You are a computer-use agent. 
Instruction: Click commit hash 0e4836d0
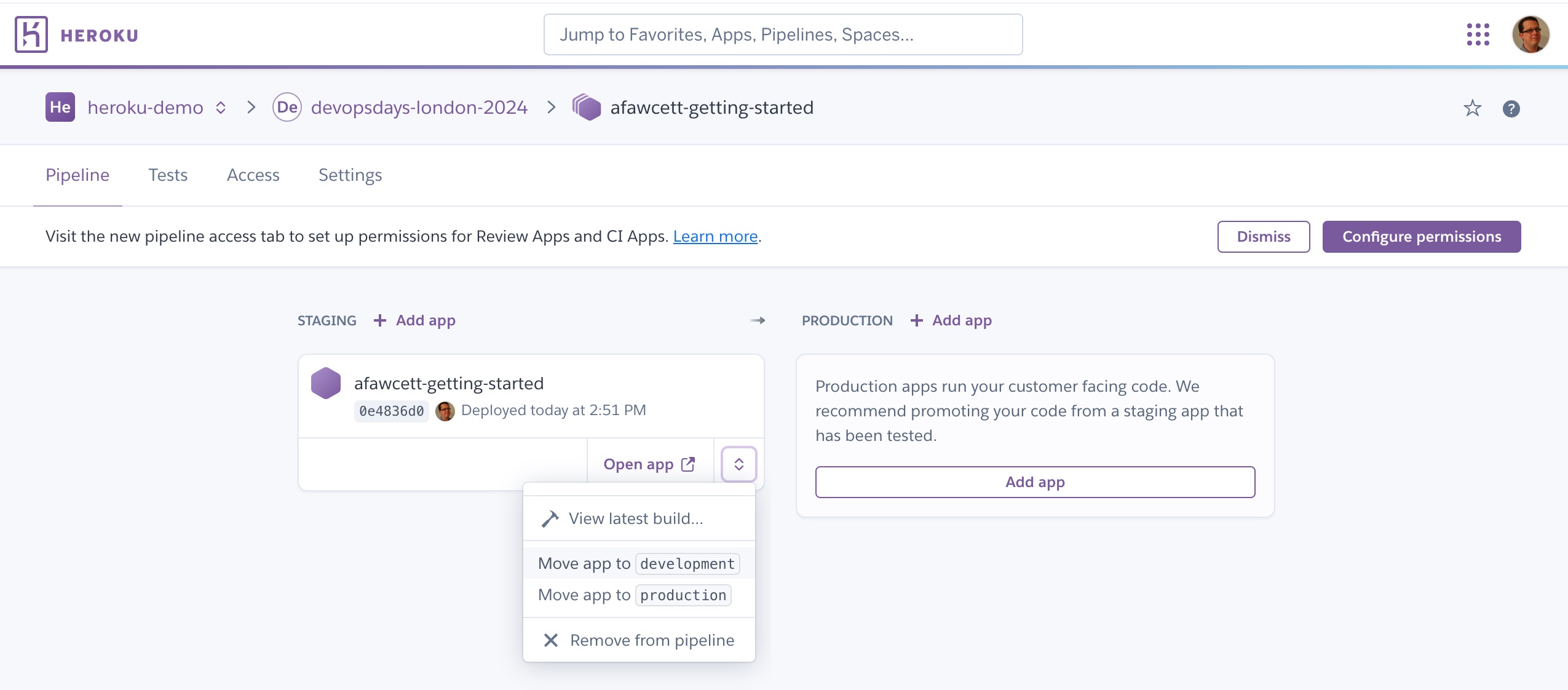click(x=392, y=411)
